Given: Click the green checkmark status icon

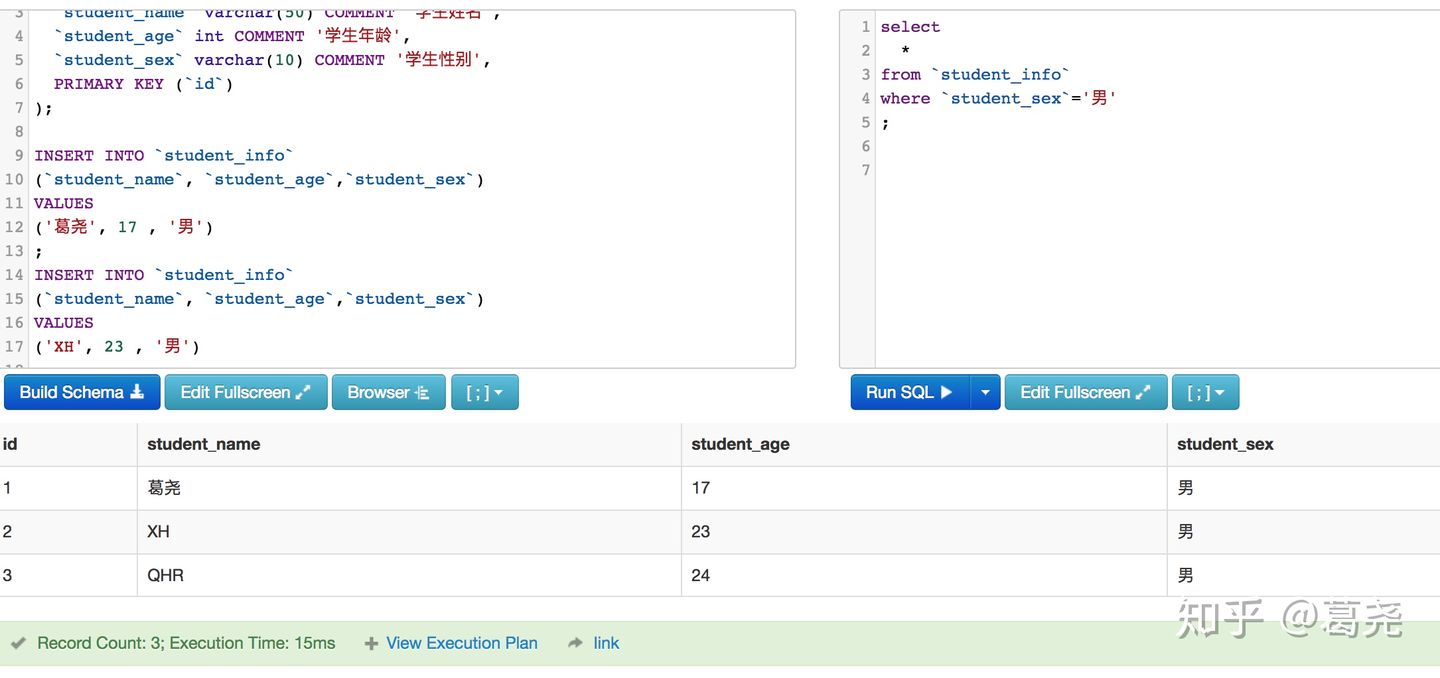Looking at the screenshot, I should (18, 644).
